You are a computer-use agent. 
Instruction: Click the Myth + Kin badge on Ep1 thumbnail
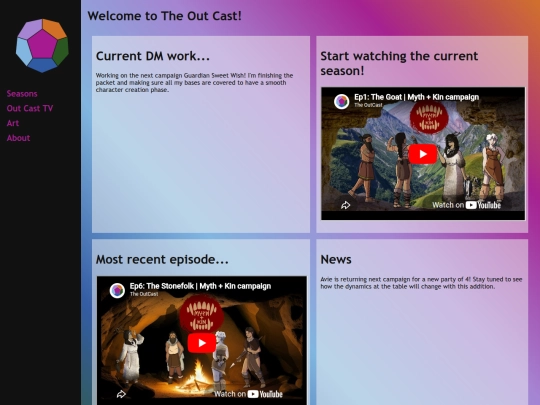coord(429,117)
